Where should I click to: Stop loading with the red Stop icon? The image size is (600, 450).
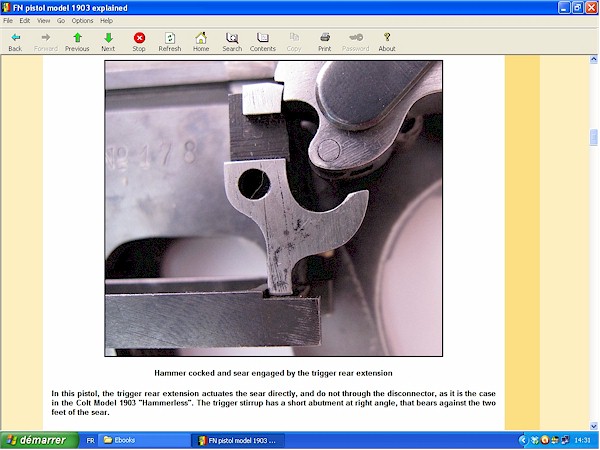[139, 42]
